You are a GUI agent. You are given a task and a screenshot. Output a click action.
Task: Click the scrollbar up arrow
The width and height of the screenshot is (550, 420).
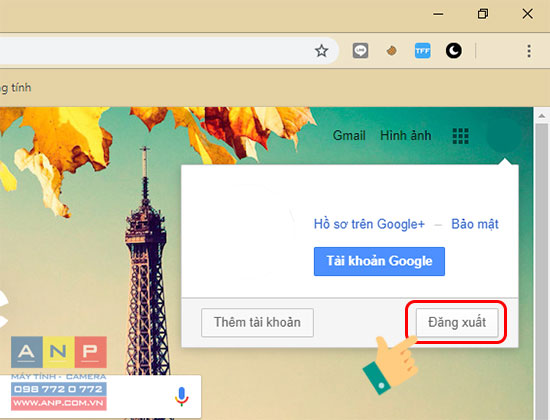542,116
